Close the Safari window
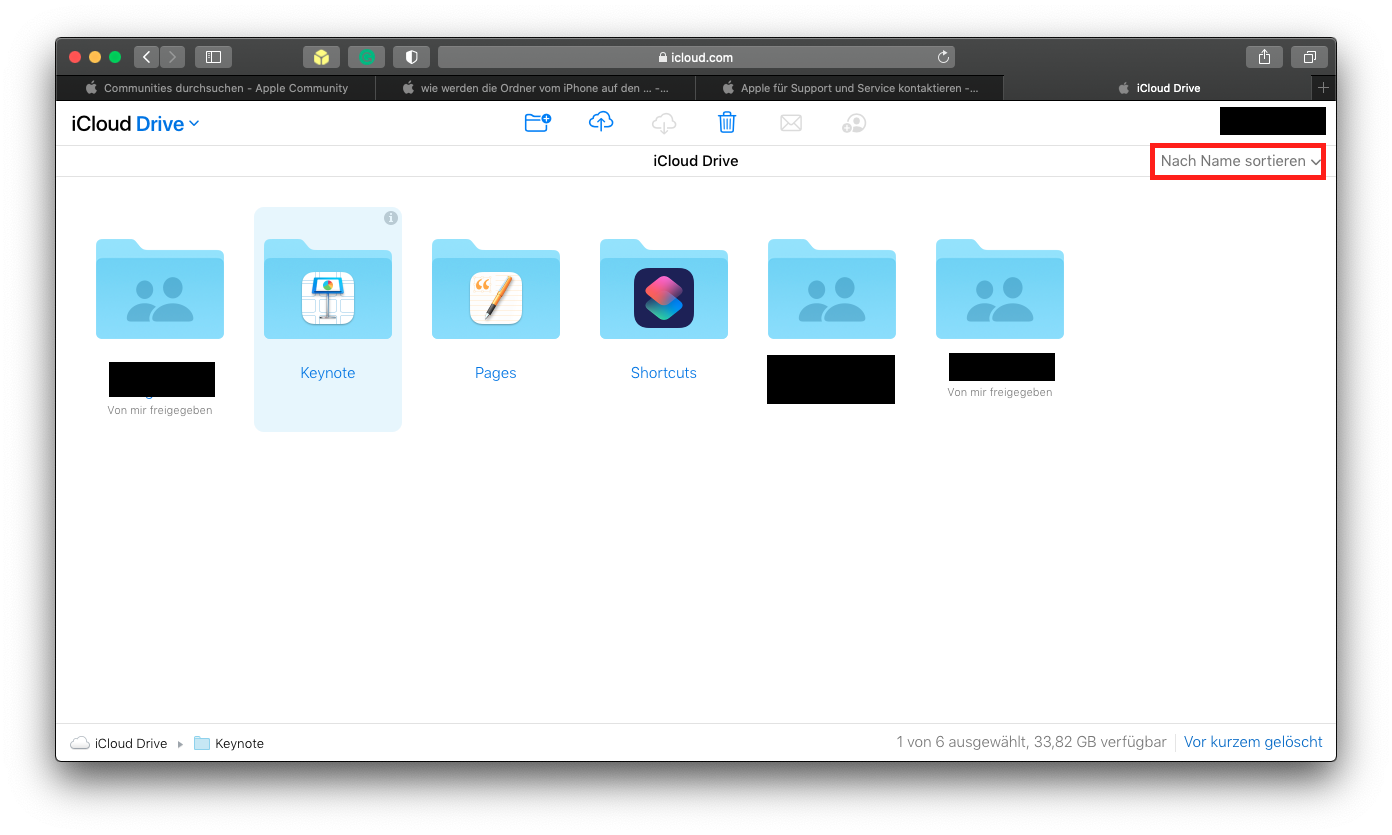Viewport: 1392px width, 835px height. (75, 57)
